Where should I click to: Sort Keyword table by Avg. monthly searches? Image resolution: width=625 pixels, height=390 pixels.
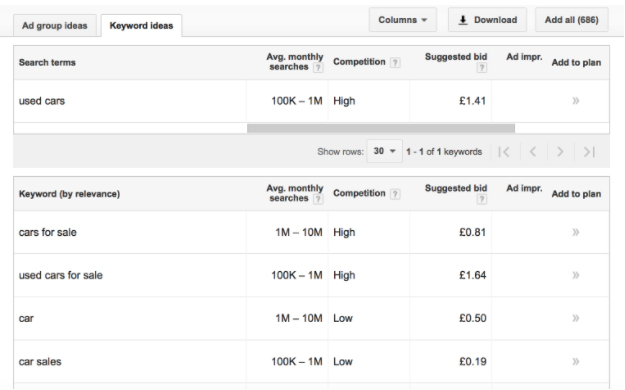[x=295, y=193]
